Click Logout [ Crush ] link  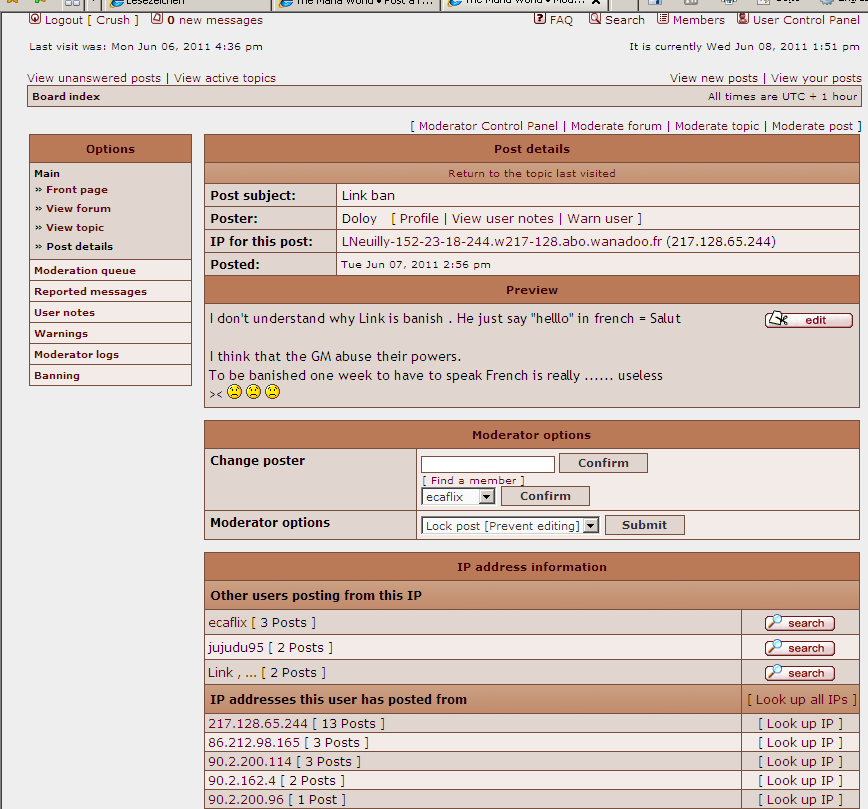[91, 20]
